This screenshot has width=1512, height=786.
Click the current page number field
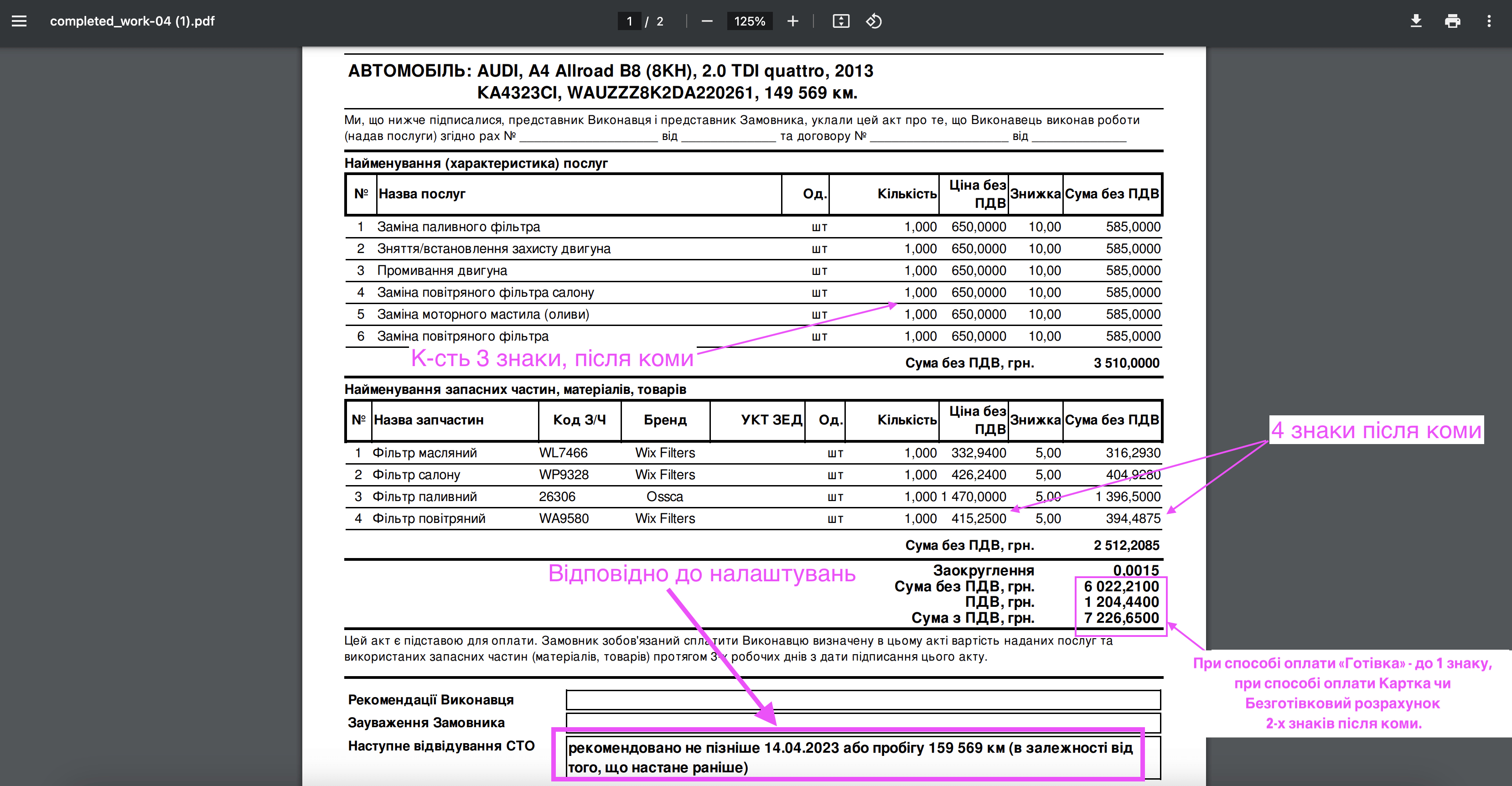point(629,21)
